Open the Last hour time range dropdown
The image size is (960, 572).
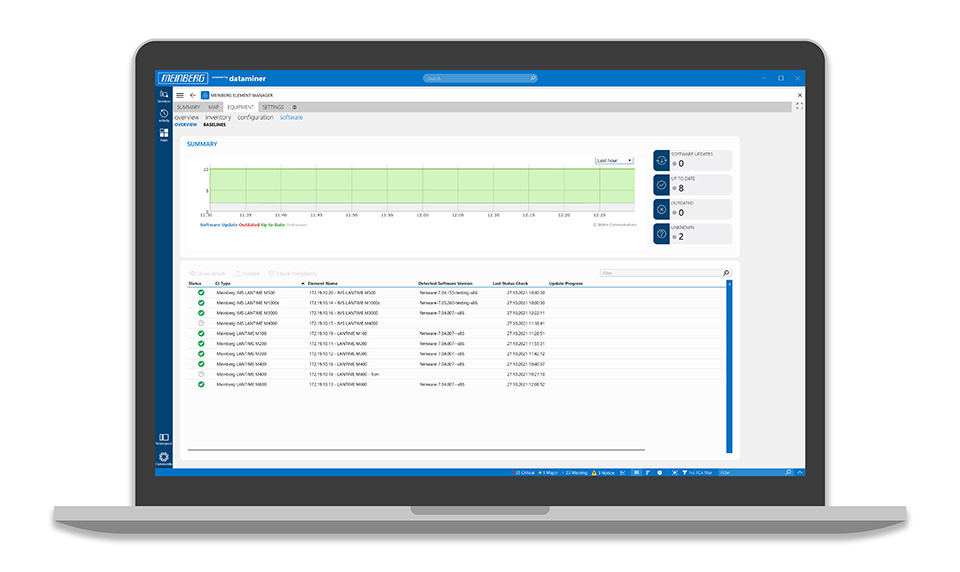614,160
